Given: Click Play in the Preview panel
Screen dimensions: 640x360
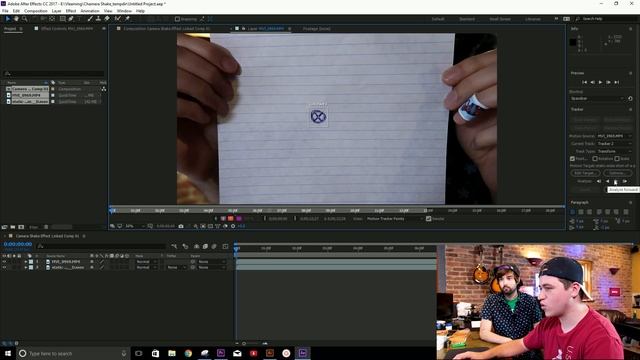Looking at the screenshot, I should (x=600, y=82).
